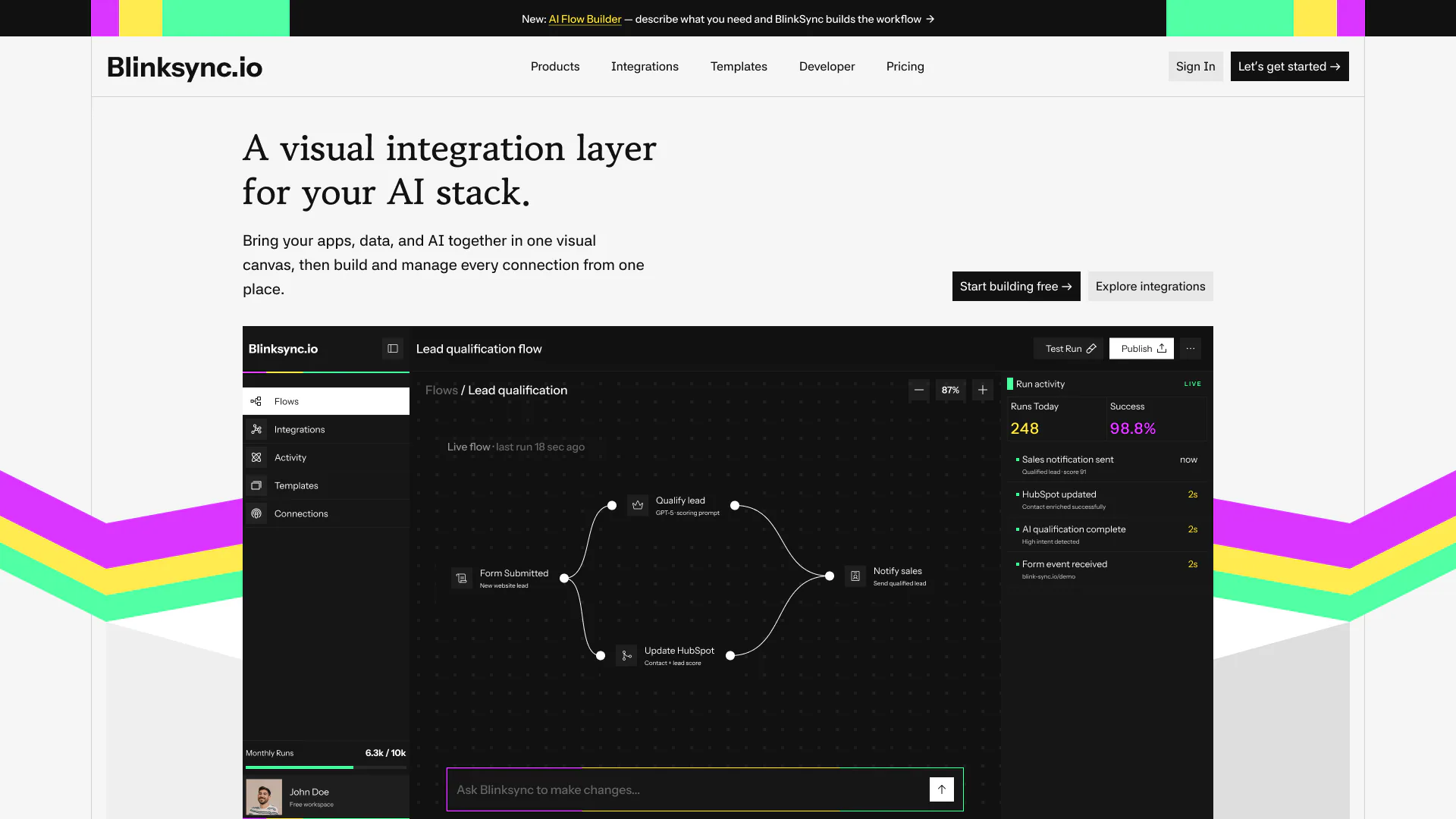Open Integrations in the top navigation

point(645,67)
